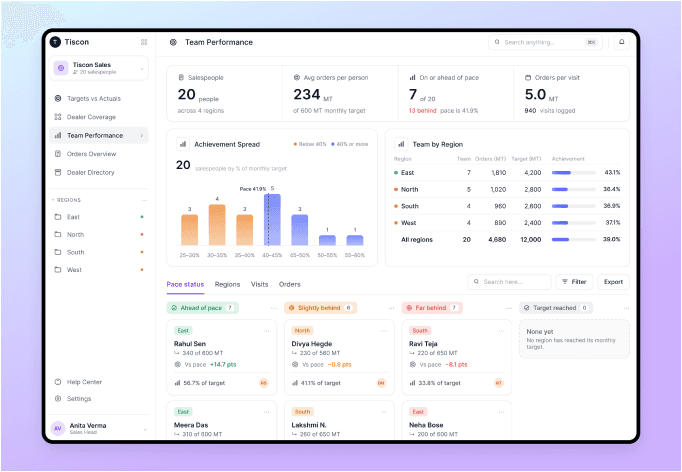Expand the Team Performance menu chevron

point(142,136)
